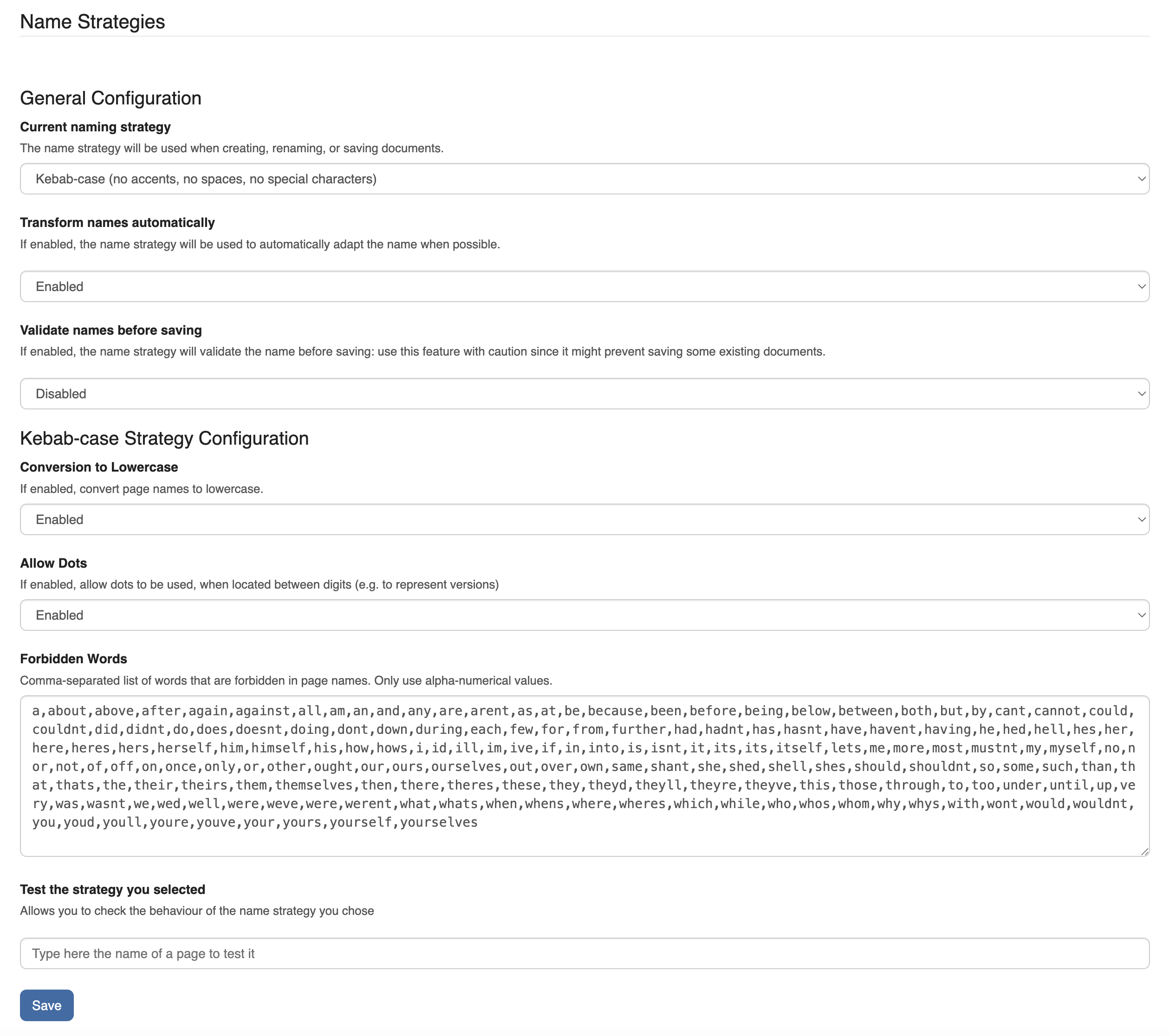
Task: Expand the Transform names automatically dropdown
Action: tap(584, 286)
